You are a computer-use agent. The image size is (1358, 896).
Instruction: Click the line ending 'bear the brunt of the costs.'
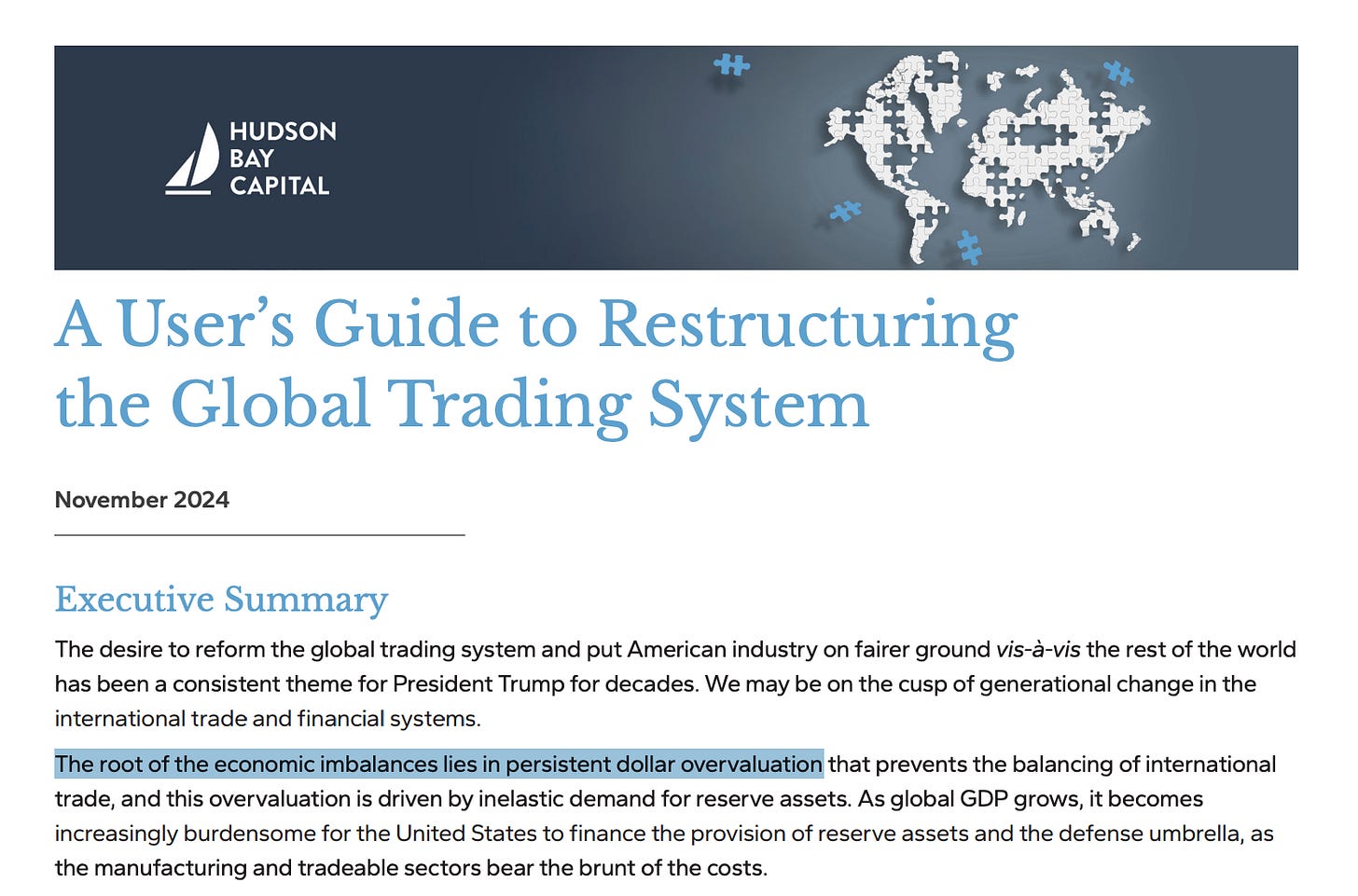pos(410,868)
